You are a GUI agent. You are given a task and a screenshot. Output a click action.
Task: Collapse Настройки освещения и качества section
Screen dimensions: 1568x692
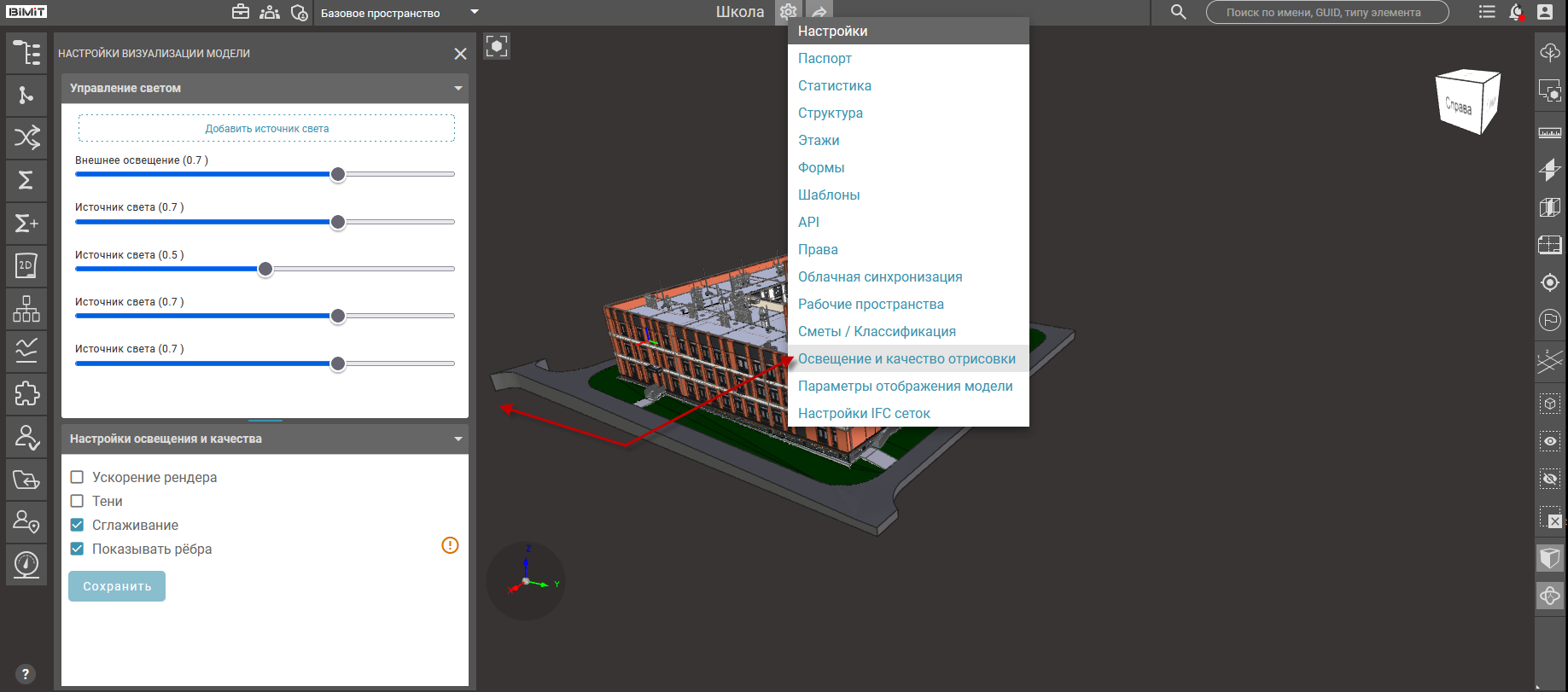point(458,439)
